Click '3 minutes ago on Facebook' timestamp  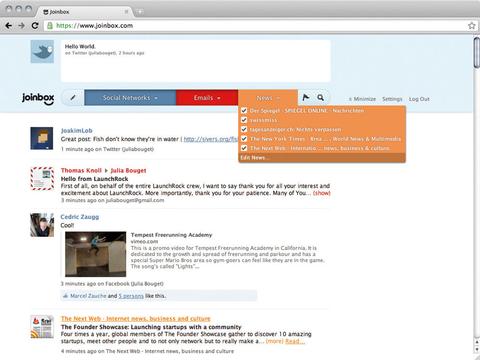[112, 284]
